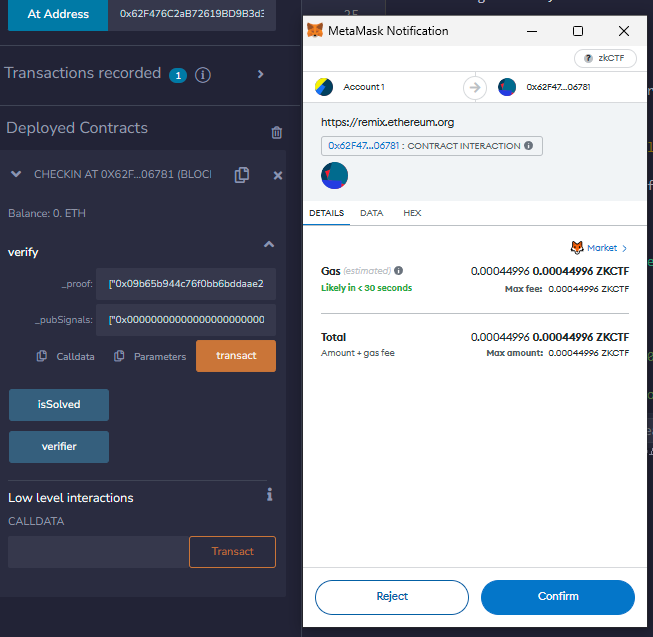Collapse the CHECKIN contract instance
This screenshot has height=637, width=653.
16,174
